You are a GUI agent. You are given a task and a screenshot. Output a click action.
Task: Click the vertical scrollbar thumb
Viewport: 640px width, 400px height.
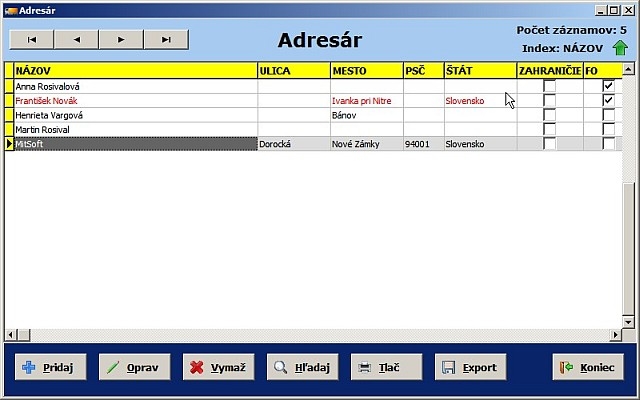click(x=628, y=249)
